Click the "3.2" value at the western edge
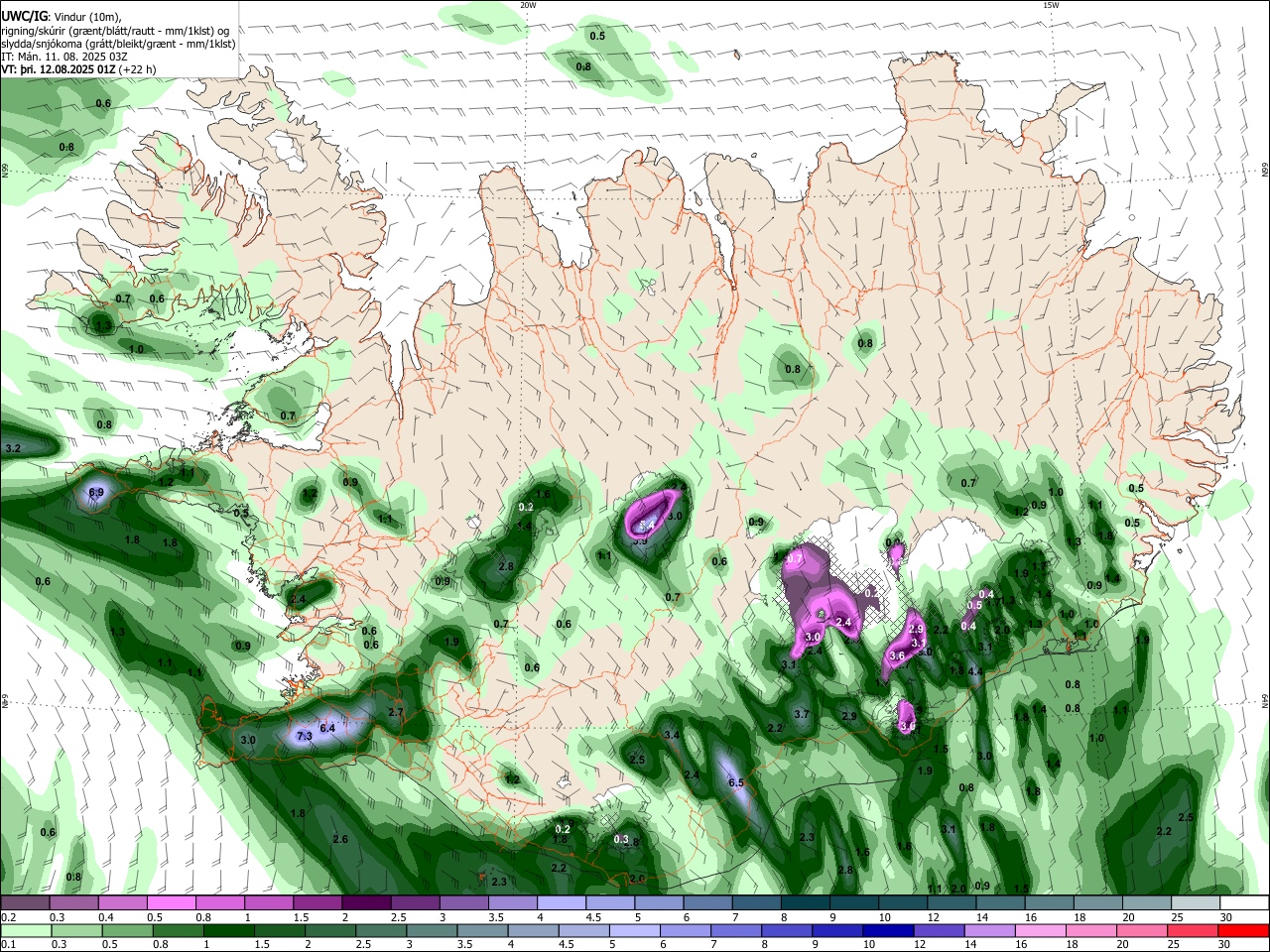Screen dimensions: 1270x952 point(13,449)
